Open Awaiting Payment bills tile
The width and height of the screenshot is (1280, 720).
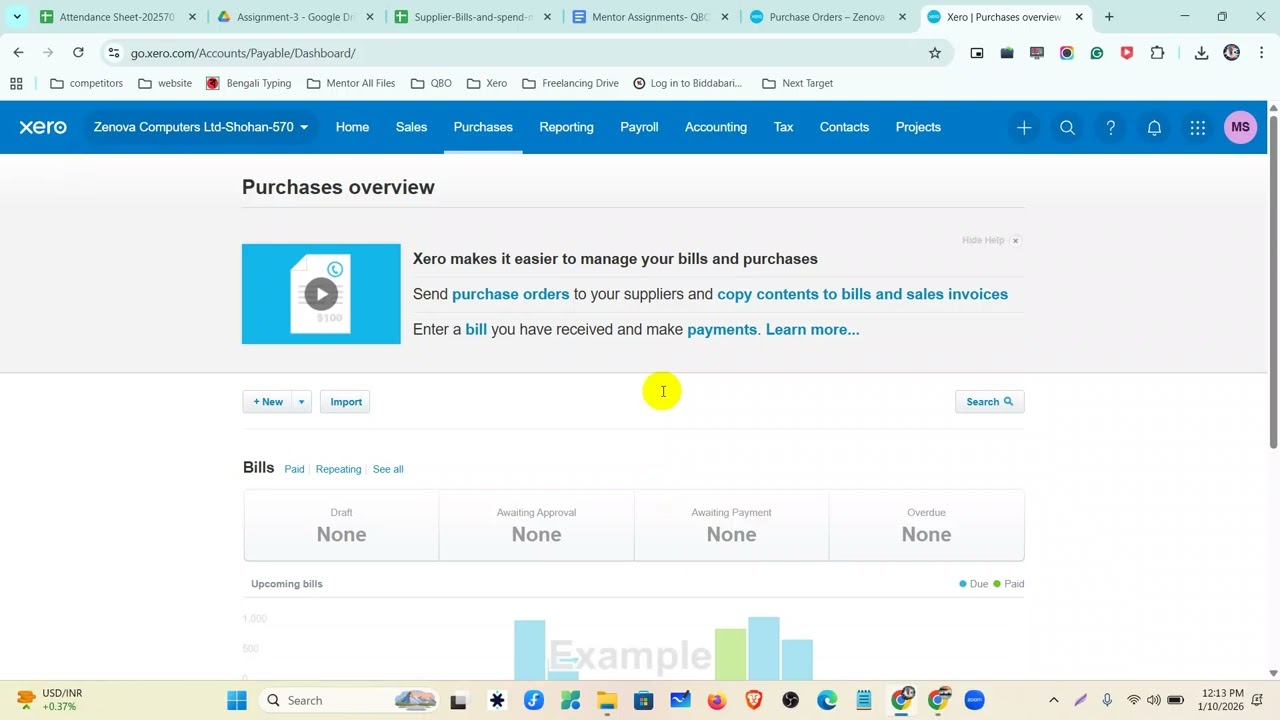pyautogui.click(x=731, y=526)
